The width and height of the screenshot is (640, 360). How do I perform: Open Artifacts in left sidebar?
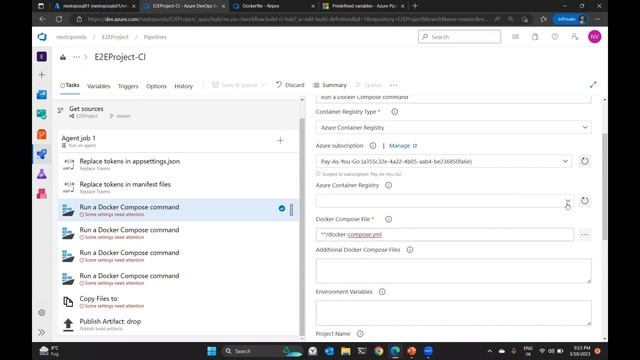pos(42,194)
